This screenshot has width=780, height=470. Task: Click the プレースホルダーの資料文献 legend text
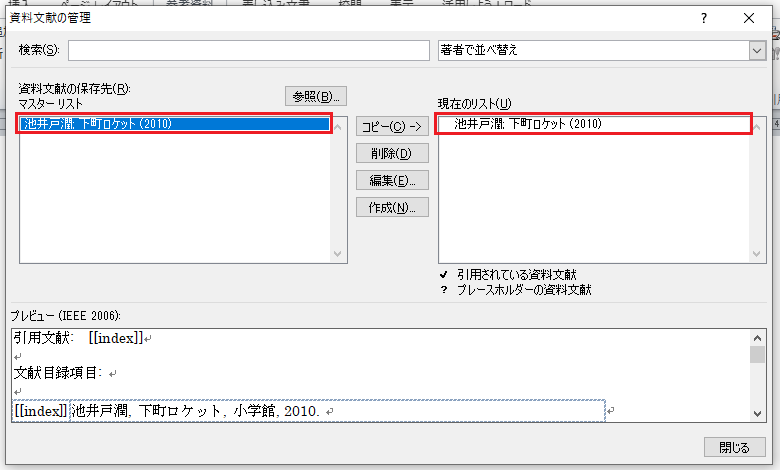(524, 290)
